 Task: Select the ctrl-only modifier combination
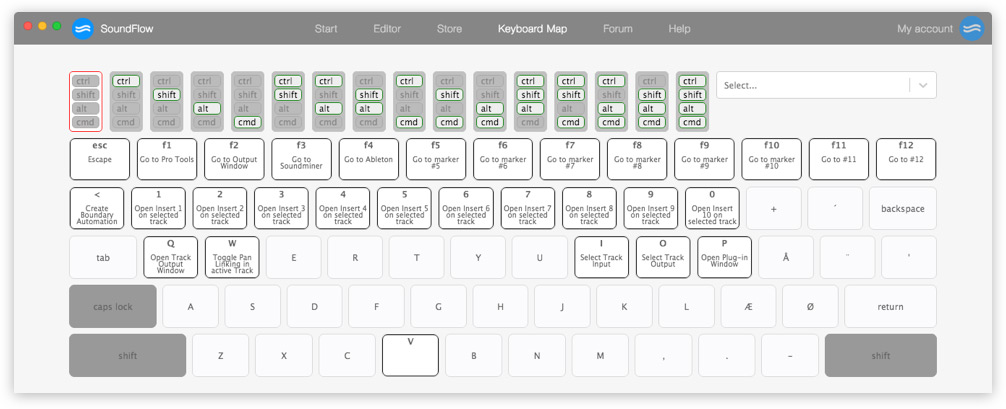(x=126, y=101)
